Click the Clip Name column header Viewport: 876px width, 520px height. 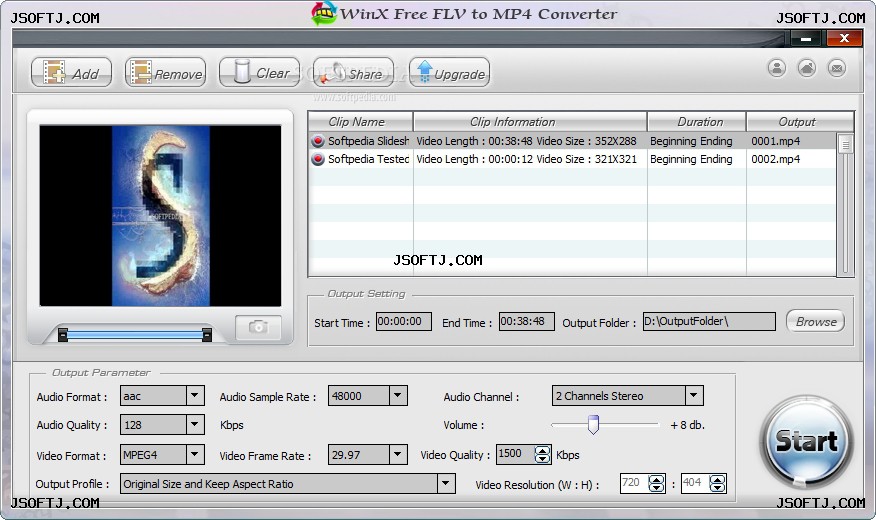360,122
